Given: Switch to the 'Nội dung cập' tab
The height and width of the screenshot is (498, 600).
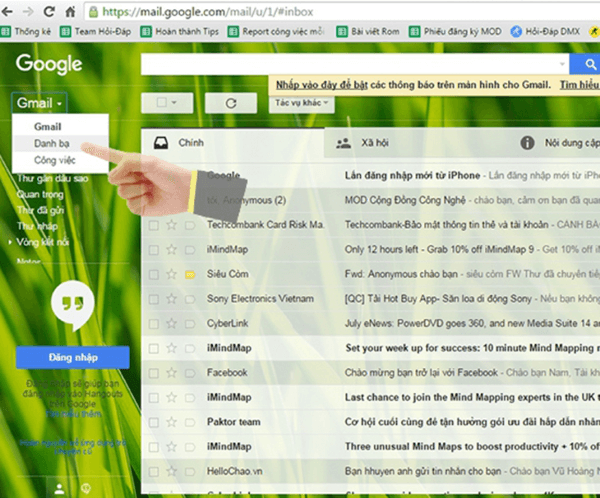Looking at the screenshot, I should [559, 143].
